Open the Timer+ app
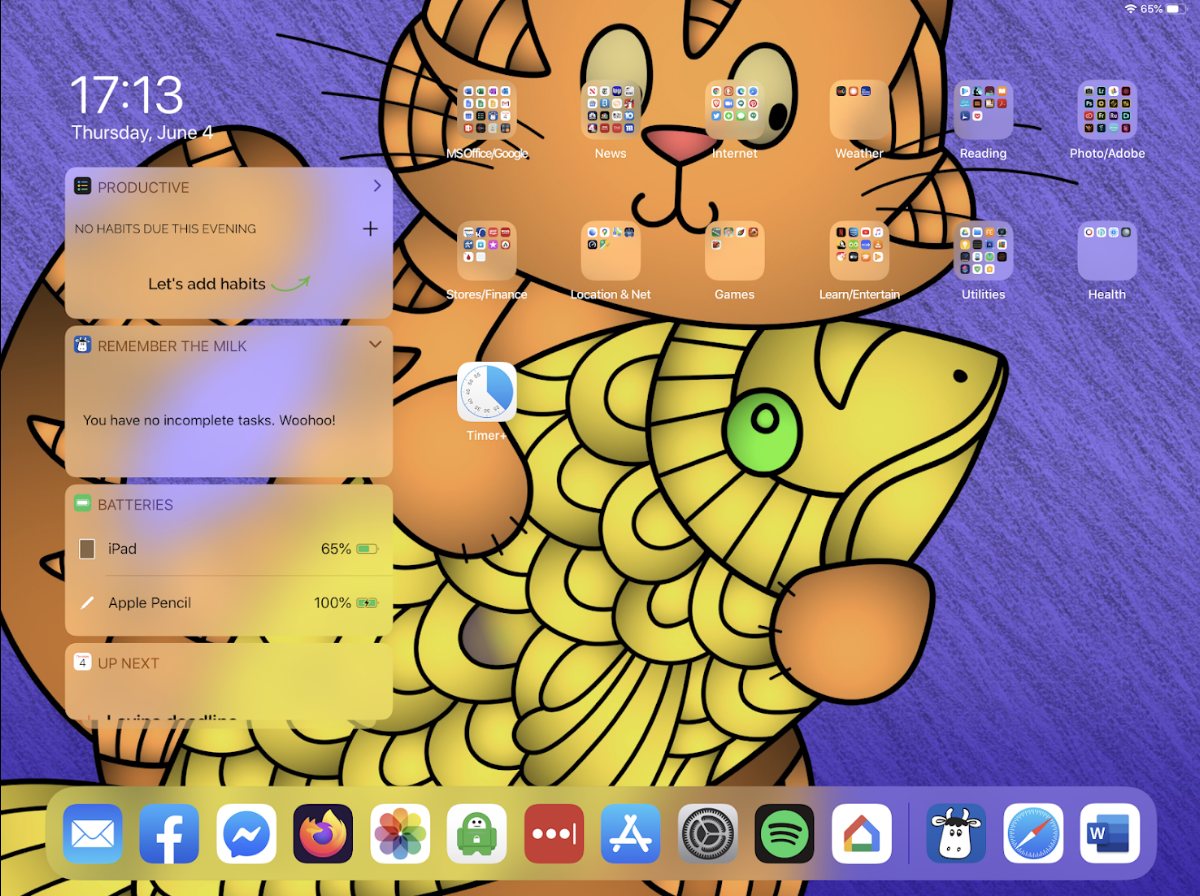The width and height of the screenshot is (1200, 896). coord(487,392)
